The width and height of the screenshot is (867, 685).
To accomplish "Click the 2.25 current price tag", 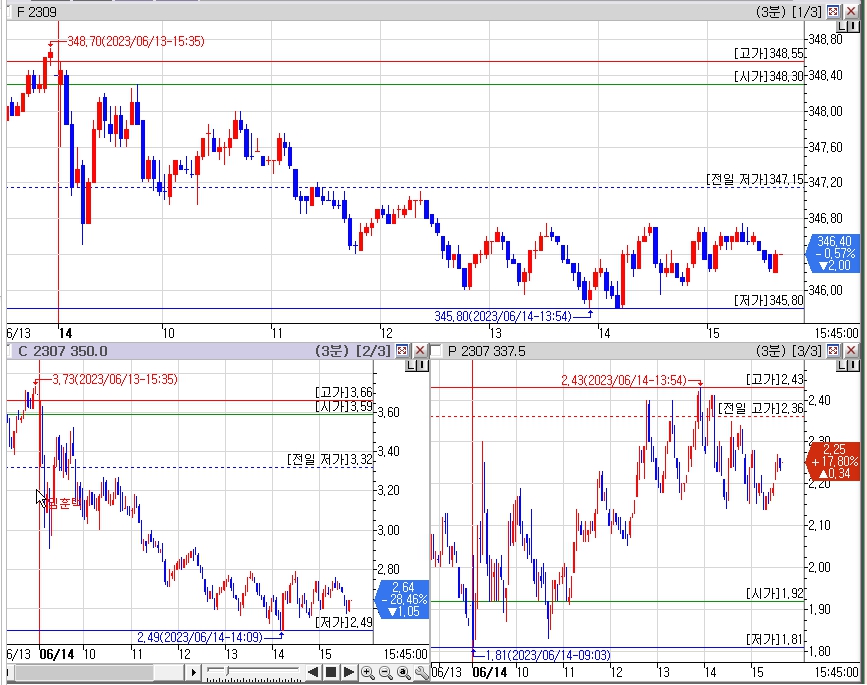I will pyautogui.click(x=834, y=461).
